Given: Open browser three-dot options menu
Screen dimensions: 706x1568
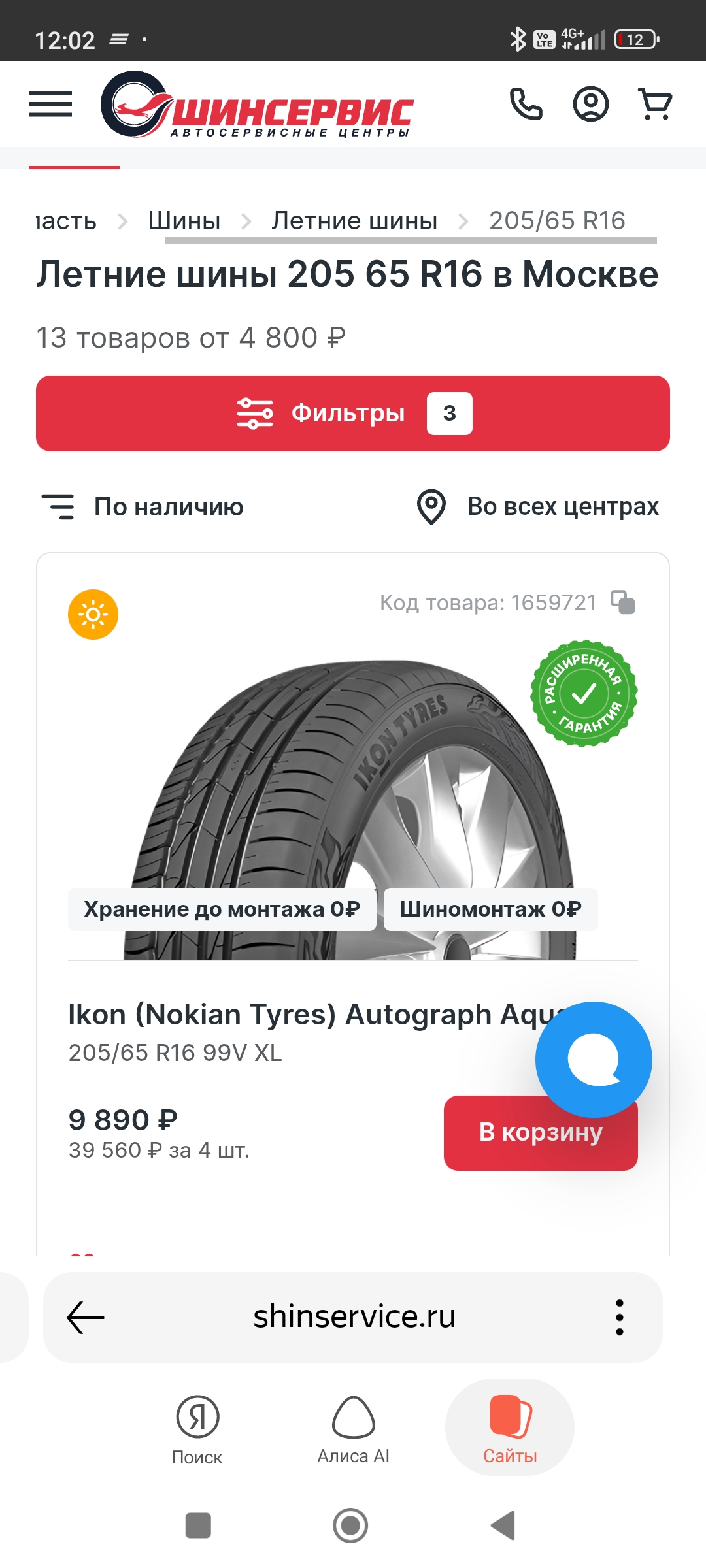Looking at the screenshot, I should [x=619, y=1317].
